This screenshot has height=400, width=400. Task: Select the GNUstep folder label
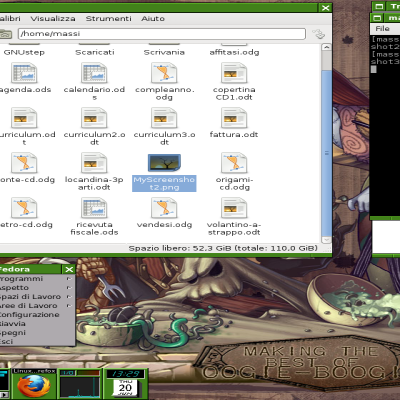click(24, 52)
